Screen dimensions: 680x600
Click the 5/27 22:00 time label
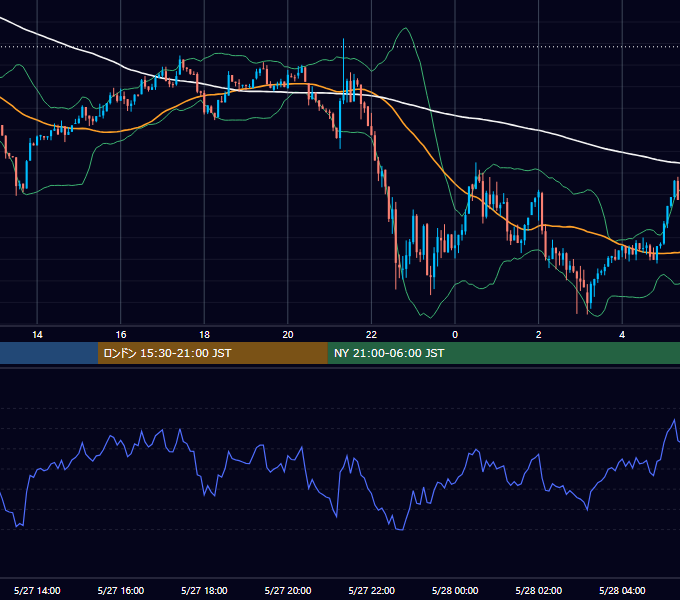(x=372, y=590)
